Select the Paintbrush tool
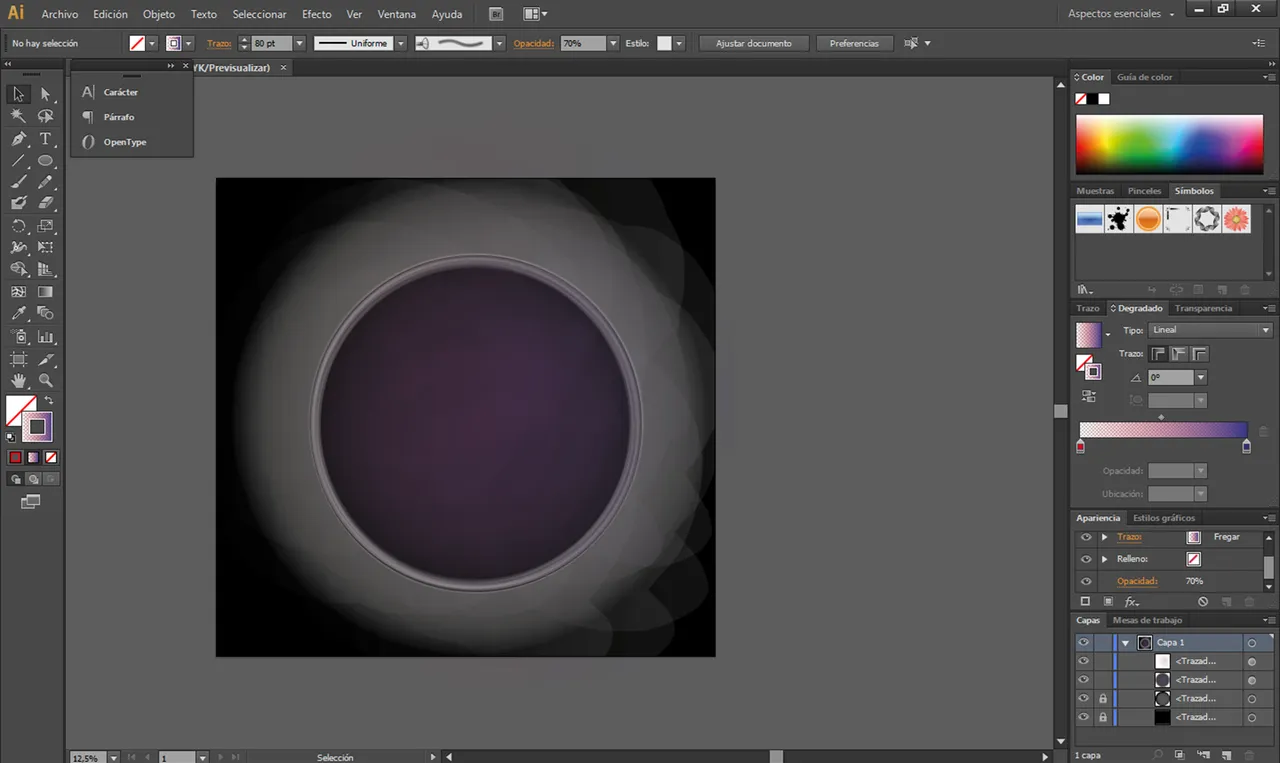Screen dimensions: 1280x763 tap(18, 182)
